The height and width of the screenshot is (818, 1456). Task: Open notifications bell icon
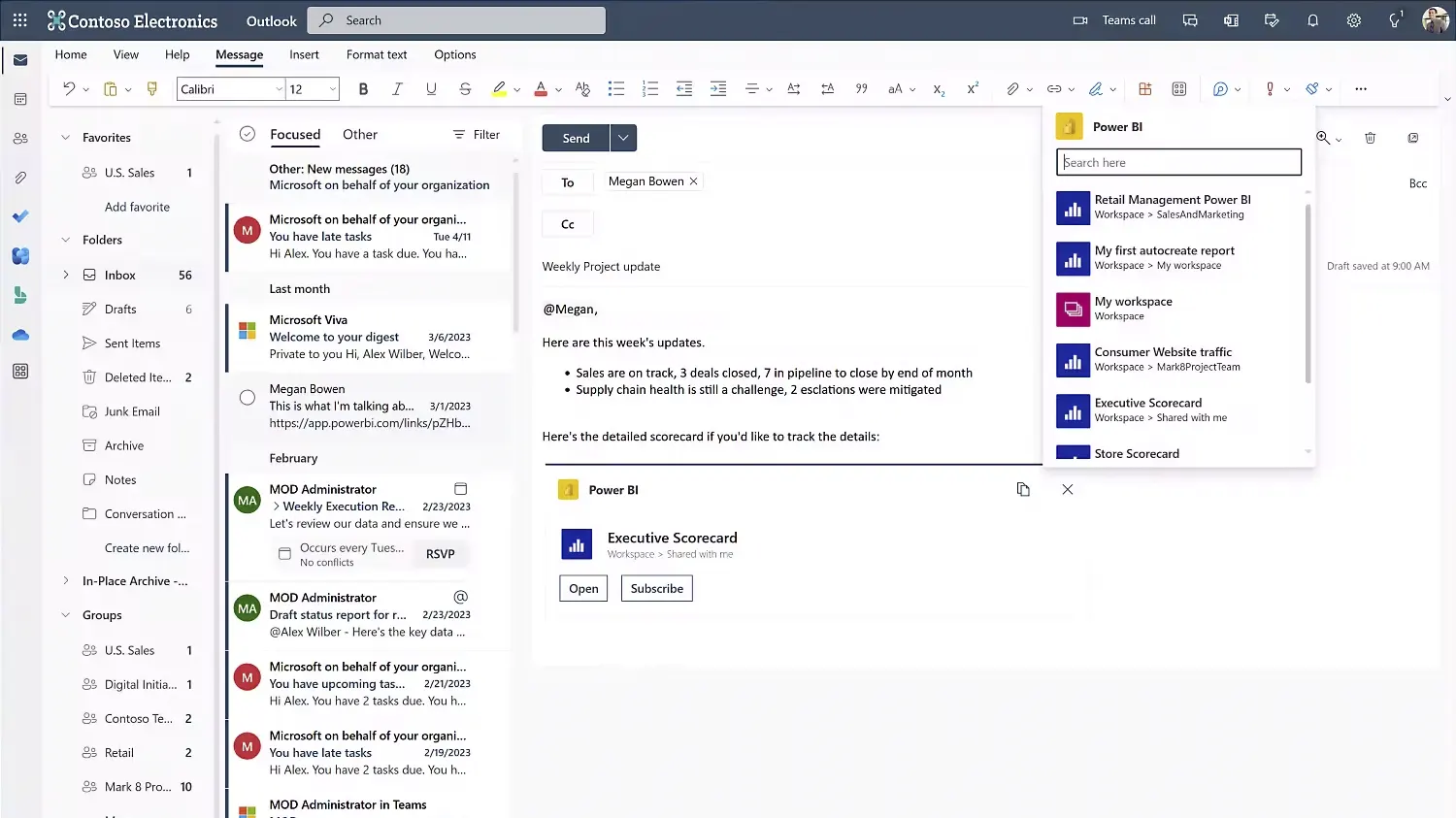[1312, 20]
